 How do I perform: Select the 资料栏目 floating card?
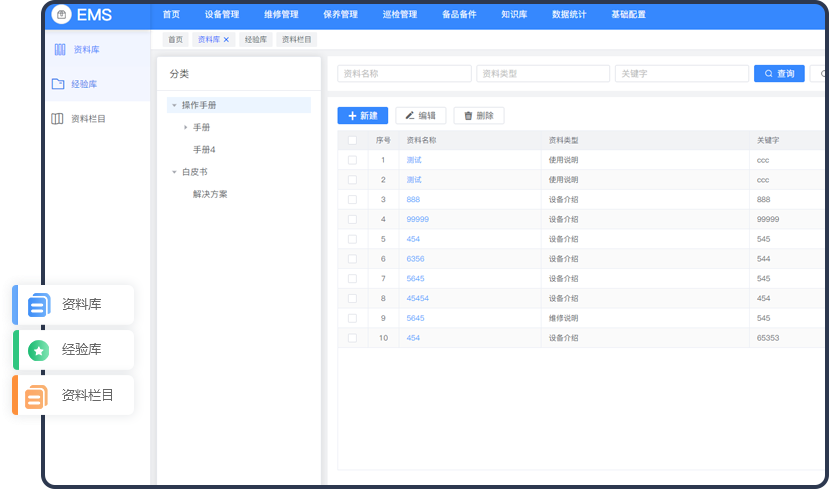pos(73,395)
